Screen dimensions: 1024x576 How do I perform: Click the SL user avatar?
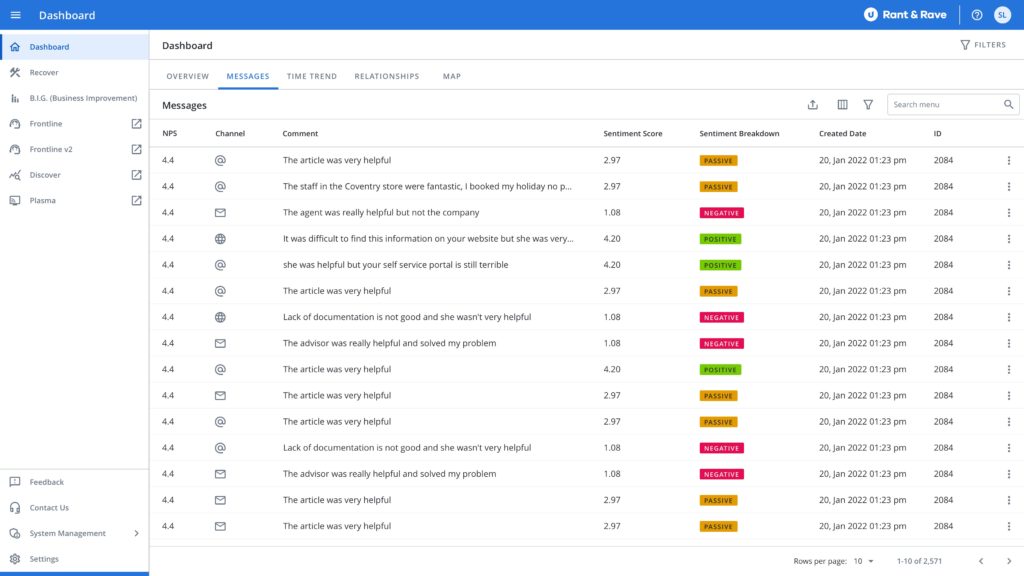point(1002,15)
